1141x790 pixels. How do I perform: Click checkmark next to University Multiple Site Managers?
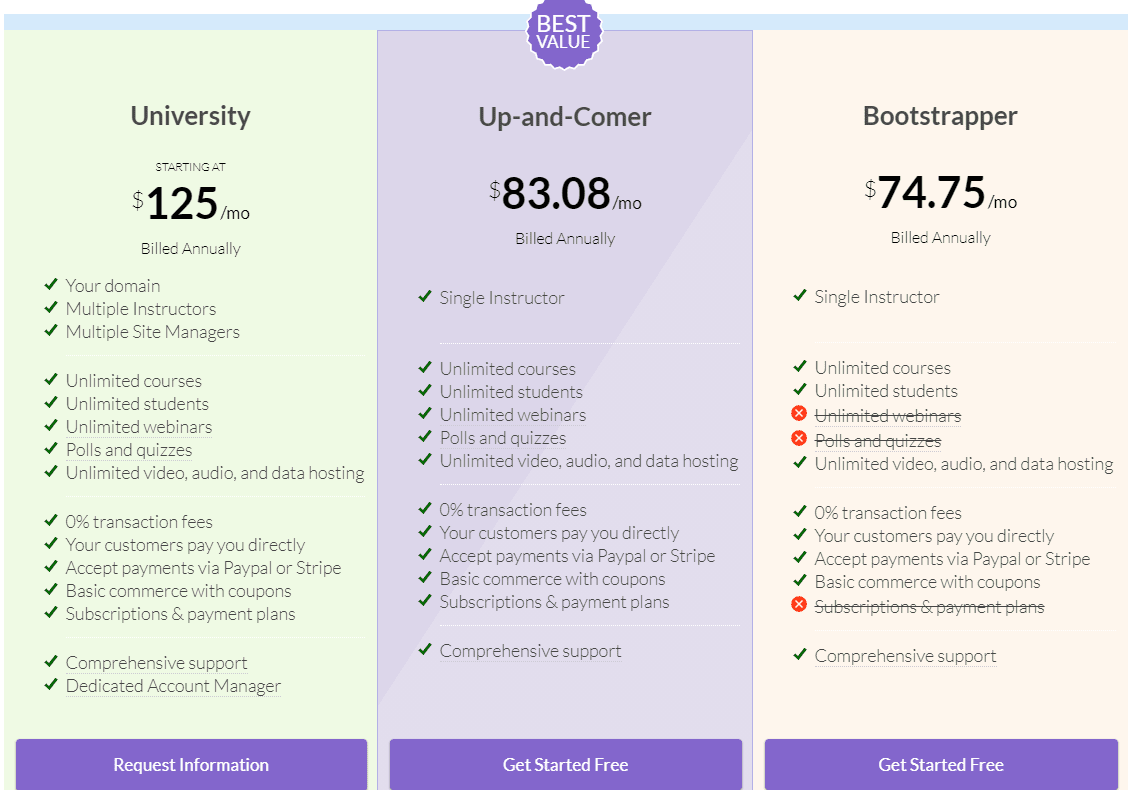pyautogui.click(x=51, y=331)
